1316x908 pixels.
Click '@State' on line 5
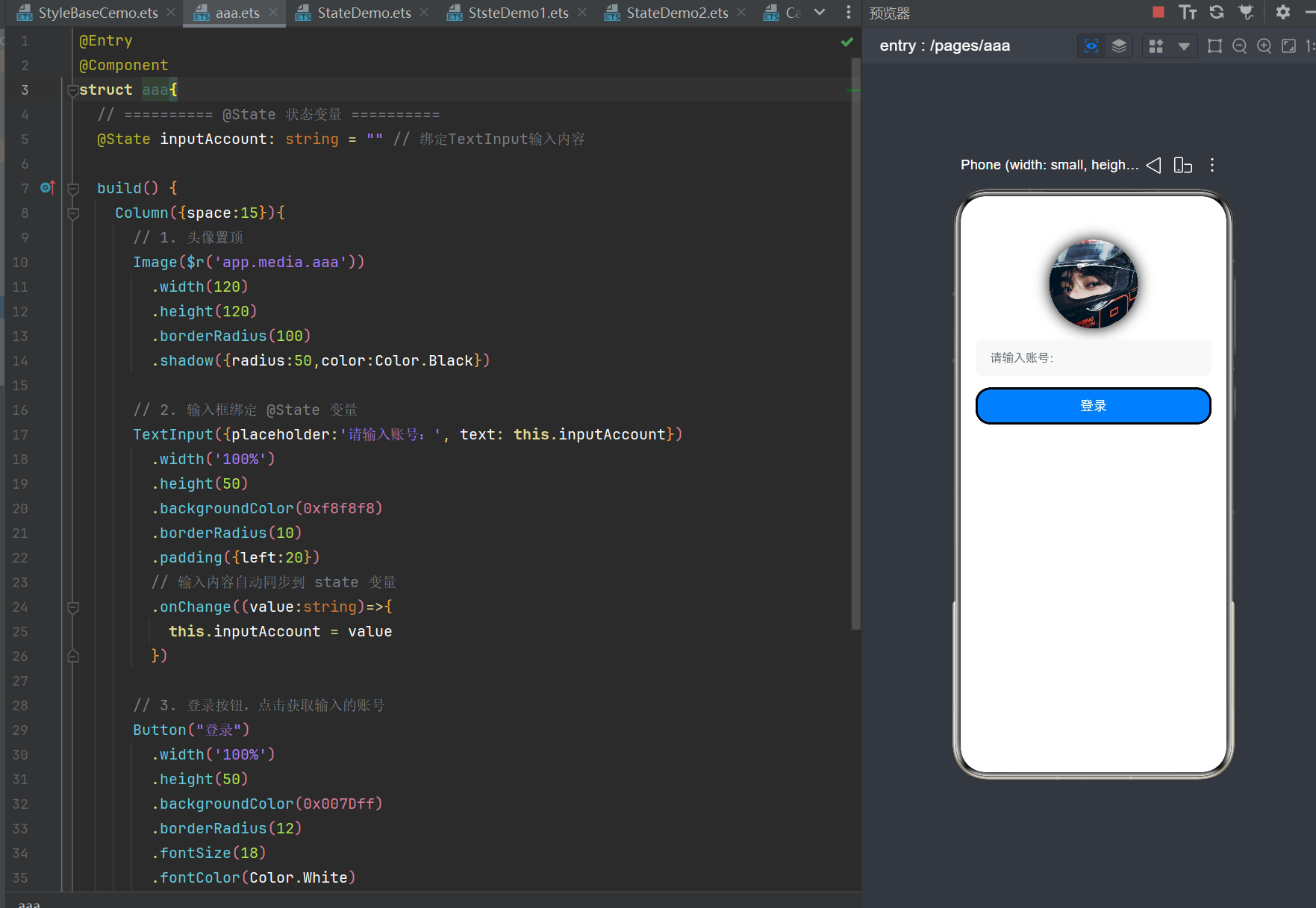124,140
